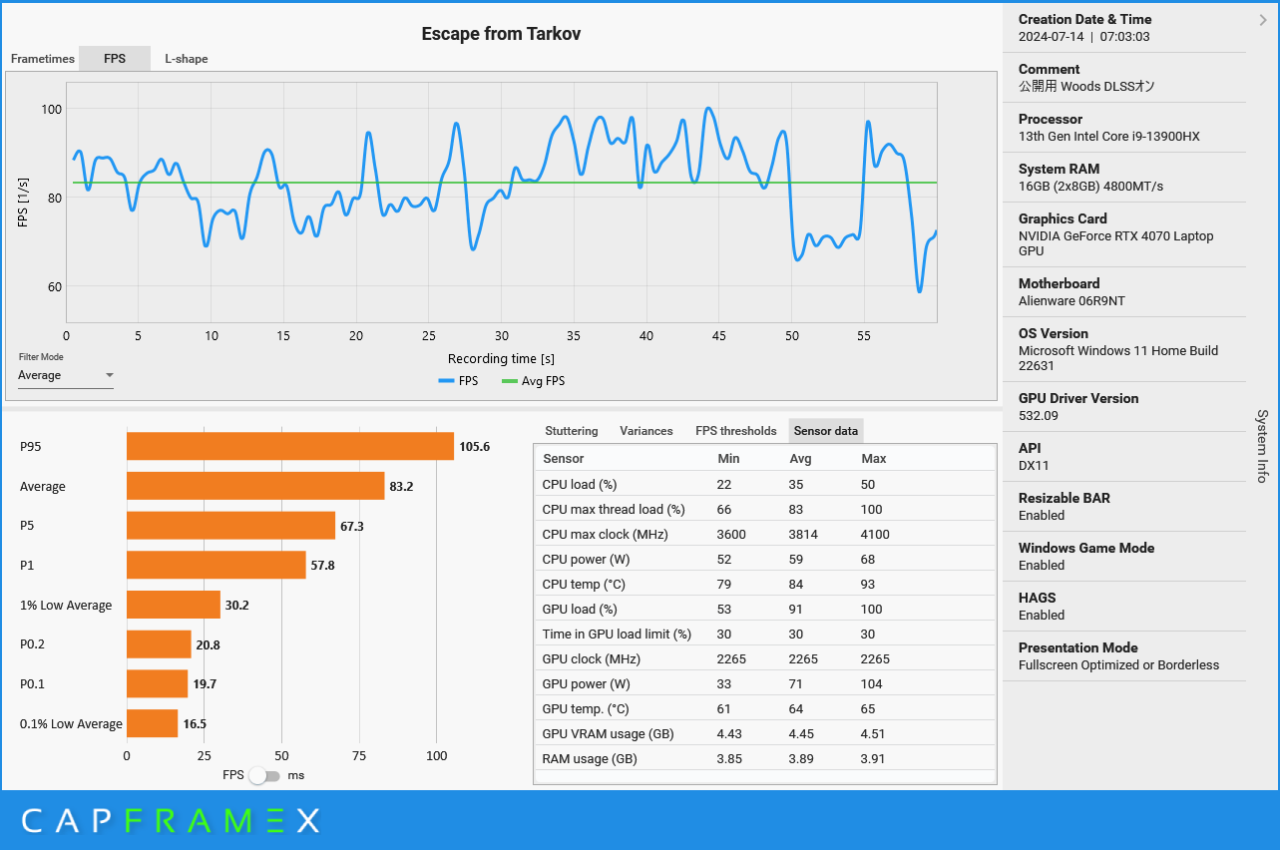This screenshot has height=850, width=1280.
Task: Toggle the FPS / ms switch
Action: (265, 775)
